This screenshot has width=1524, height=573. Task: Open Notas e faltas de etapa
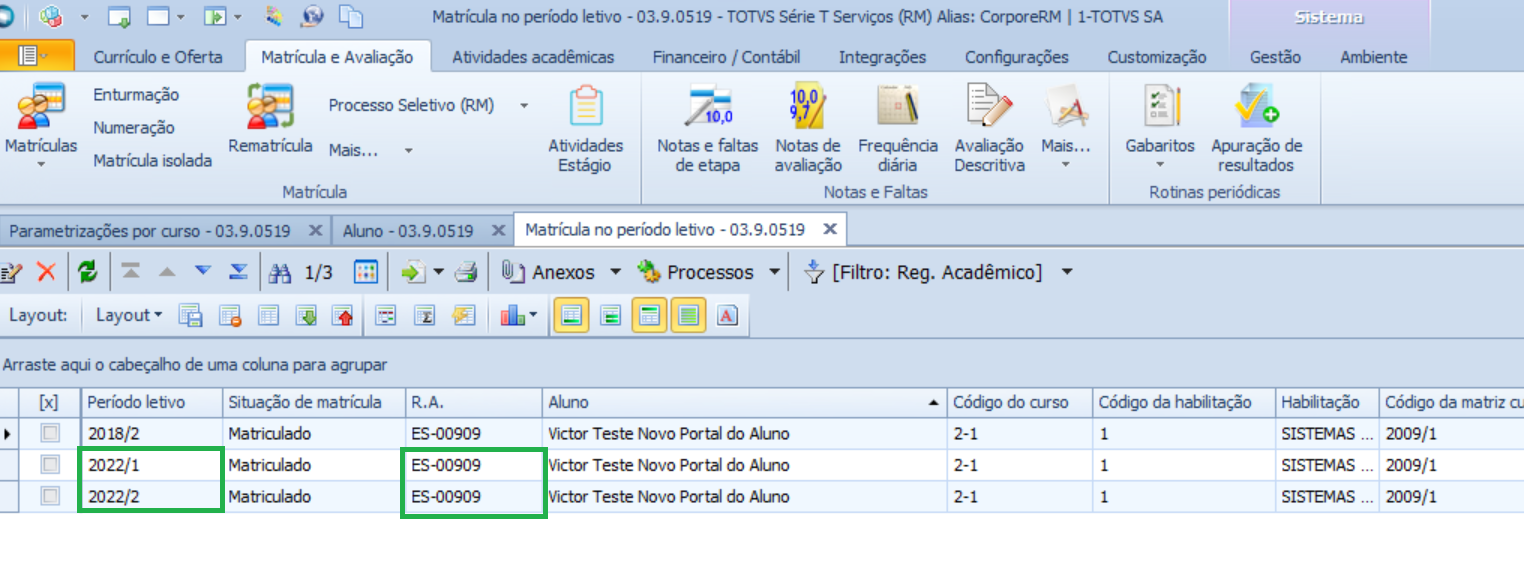708,130
